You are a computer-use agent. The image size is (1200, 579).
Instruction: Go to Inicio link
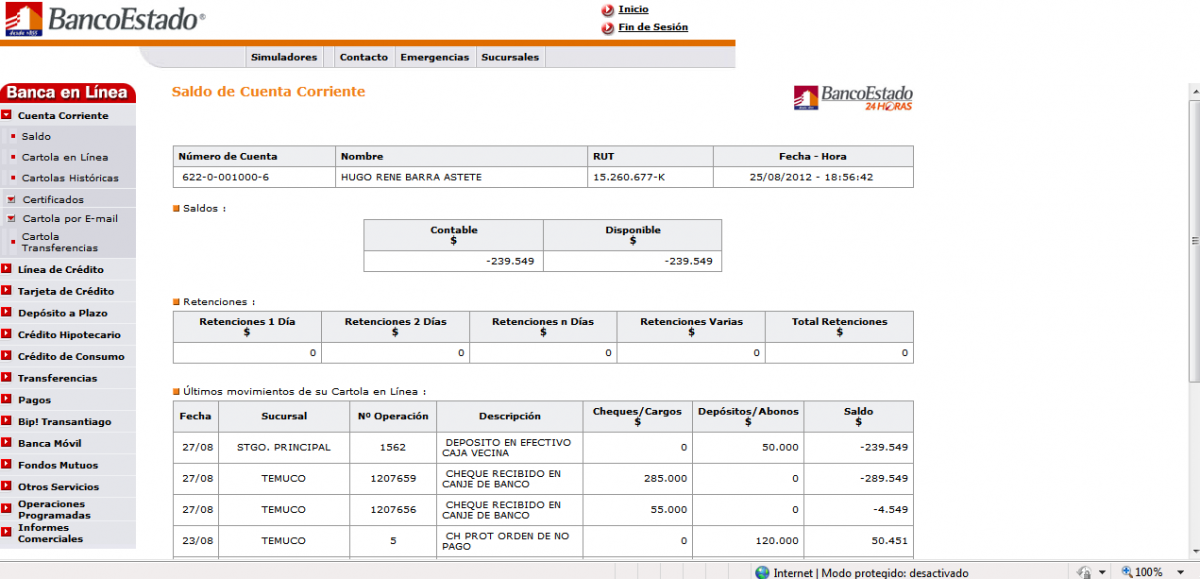point(633,9)
